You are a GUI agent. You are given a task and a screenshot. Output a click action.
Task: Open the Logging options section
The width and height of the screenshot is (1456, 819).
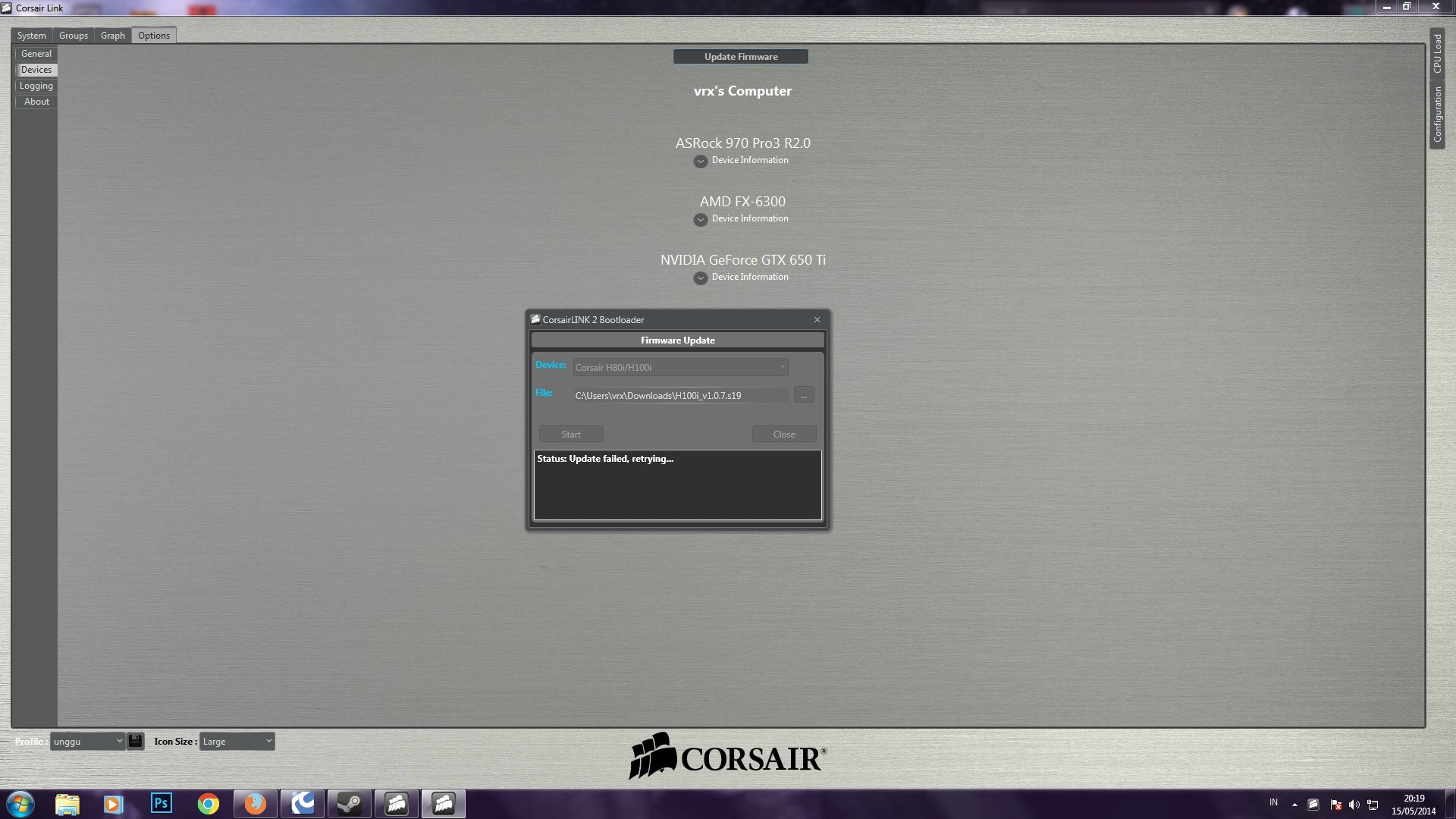pyautogui.click(x=36, y=86)
